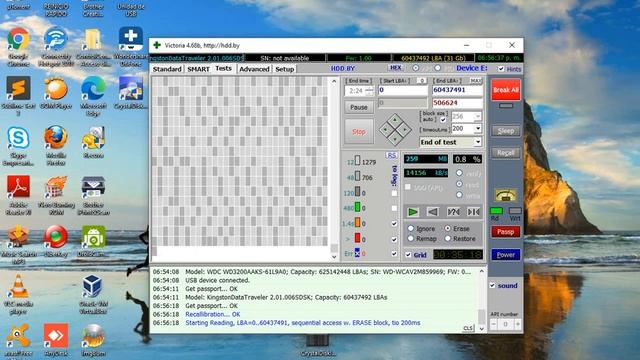Click the right arrow of the diamond pad

coord(405,130)
